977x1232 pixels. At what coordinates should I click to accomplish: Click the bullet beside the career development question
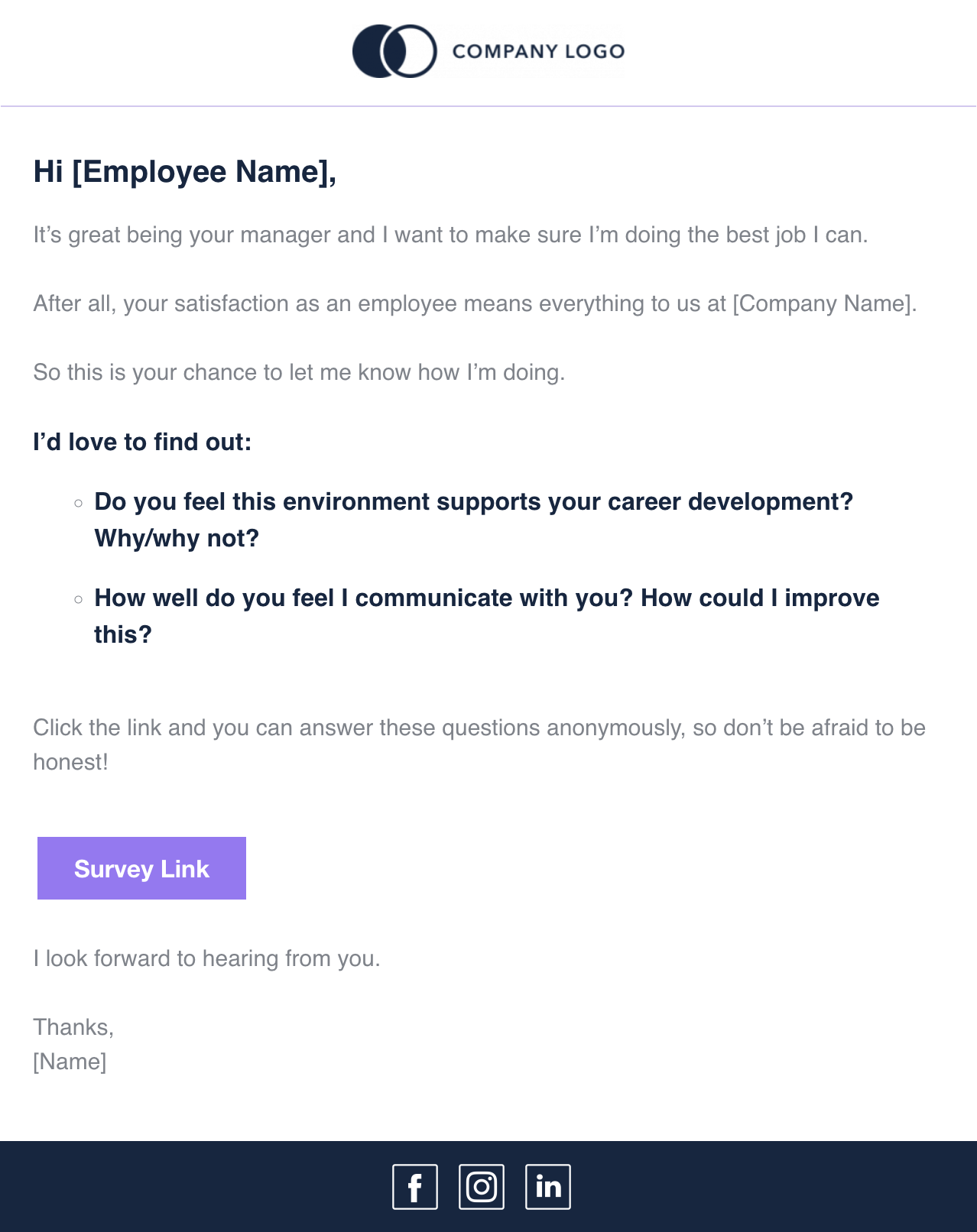coord(79,503)
